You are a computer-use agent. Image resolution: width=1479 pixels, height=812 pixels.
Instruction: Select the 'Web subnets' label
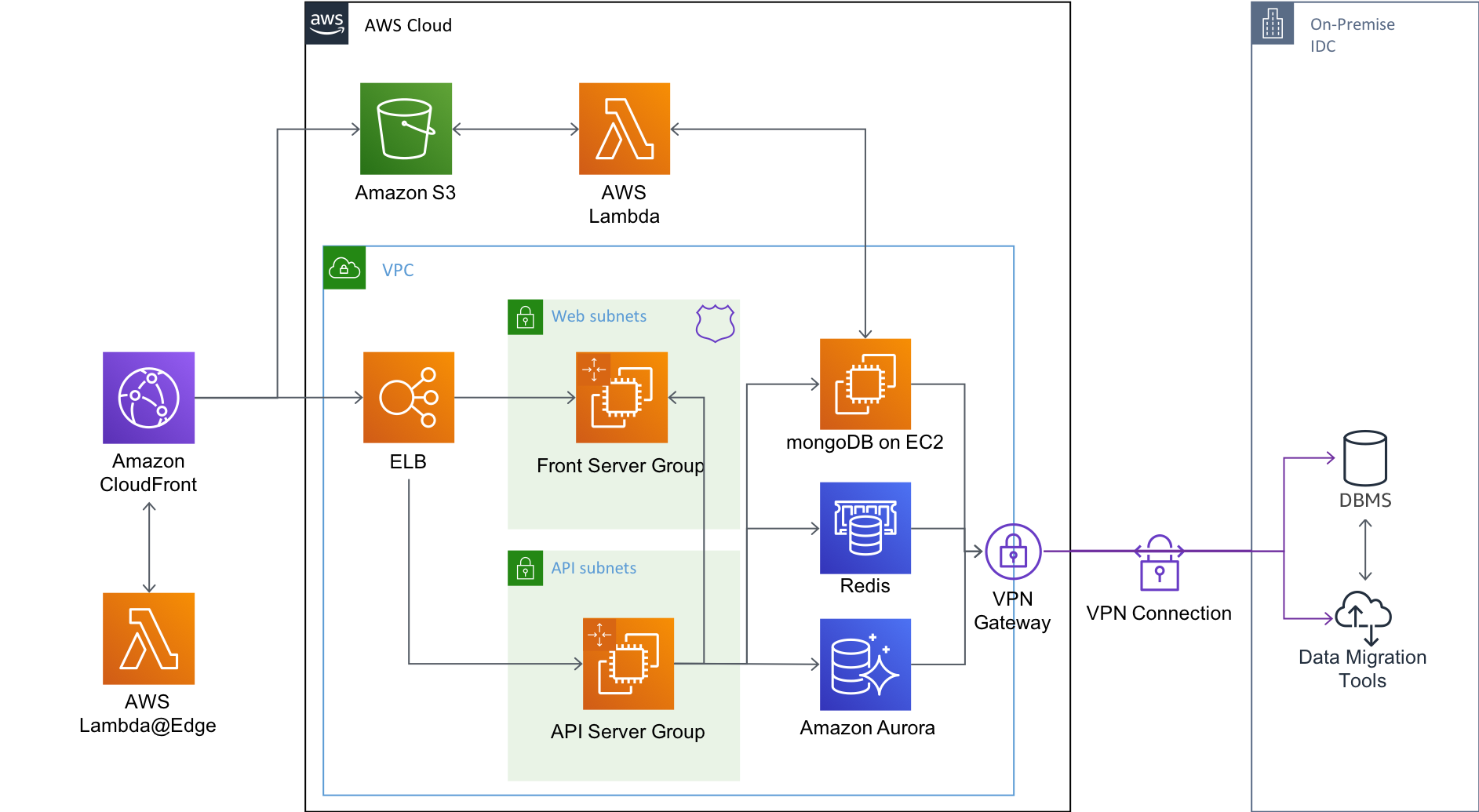(599, 316)
